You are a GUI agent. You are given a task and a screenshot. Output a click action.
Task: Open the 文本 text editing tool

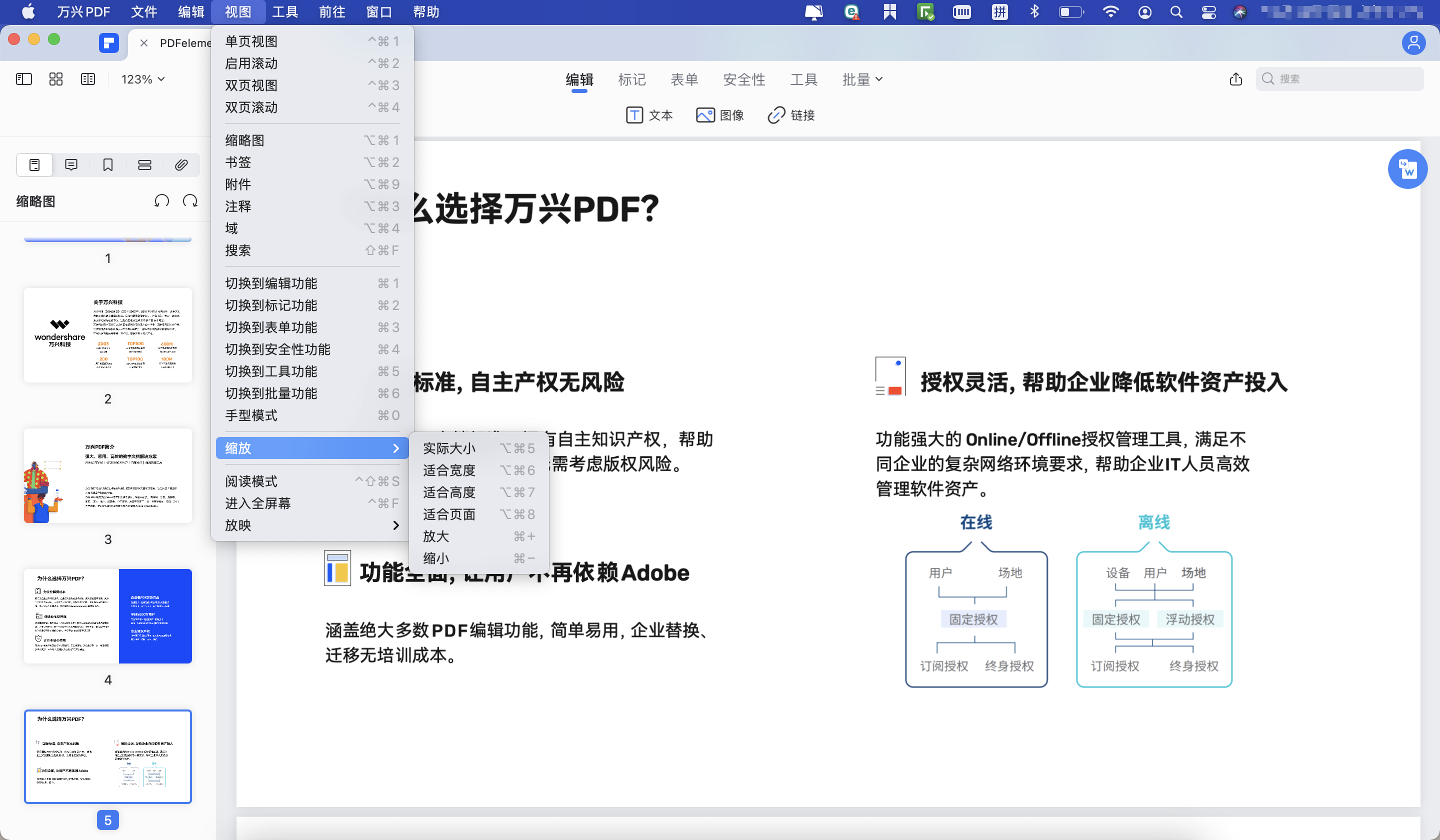pyautogui.click(x=649, y=115)
